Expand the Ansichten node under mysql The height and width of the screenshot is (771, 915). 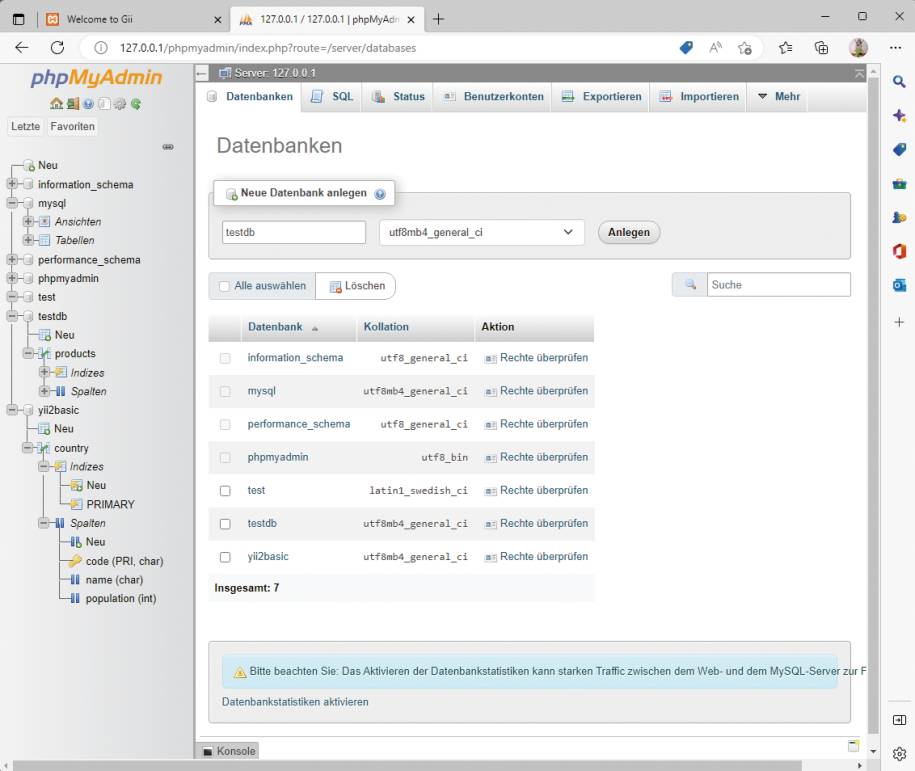(x=28, y=222)
